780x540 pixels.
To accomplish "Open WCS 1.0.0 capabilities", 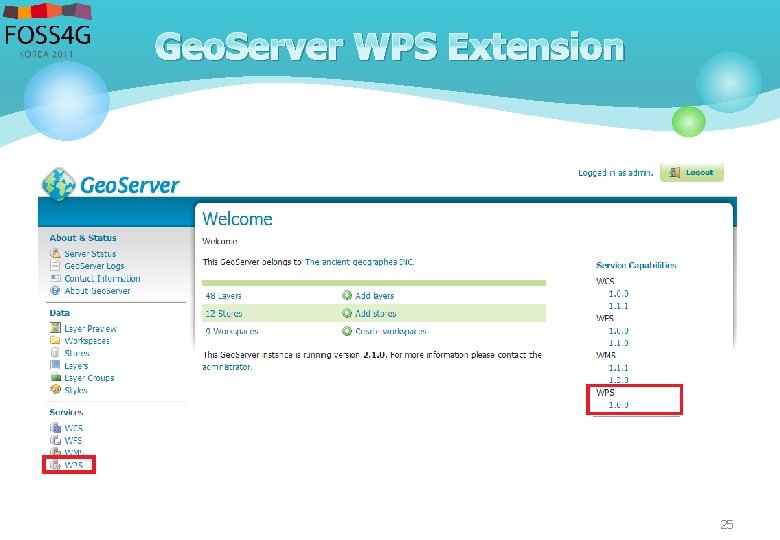I will point(618,293).
